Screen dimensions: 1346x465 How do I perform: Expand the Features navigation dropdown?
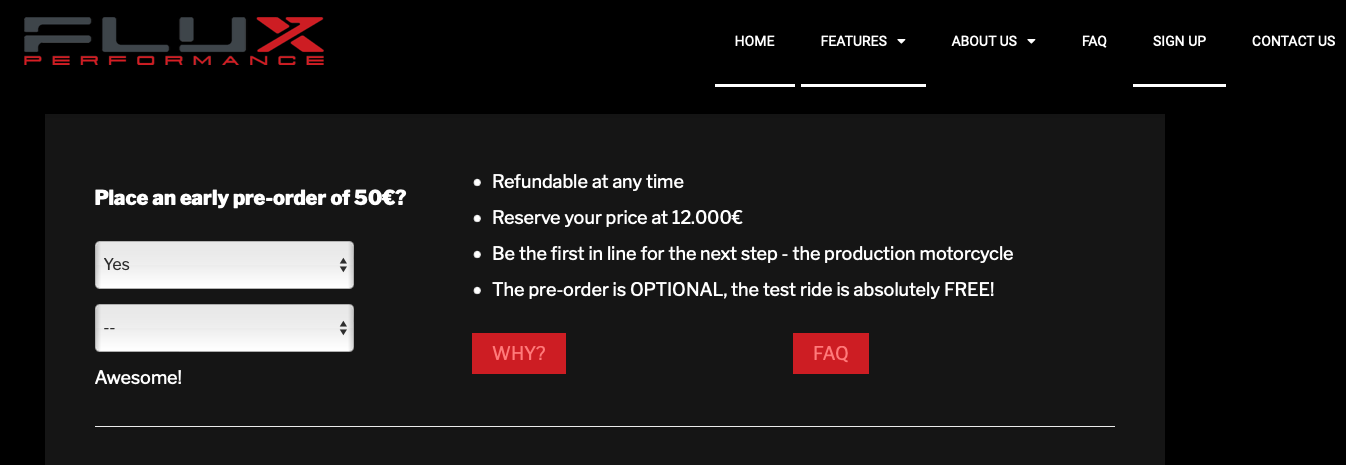[x=863, y=42]
